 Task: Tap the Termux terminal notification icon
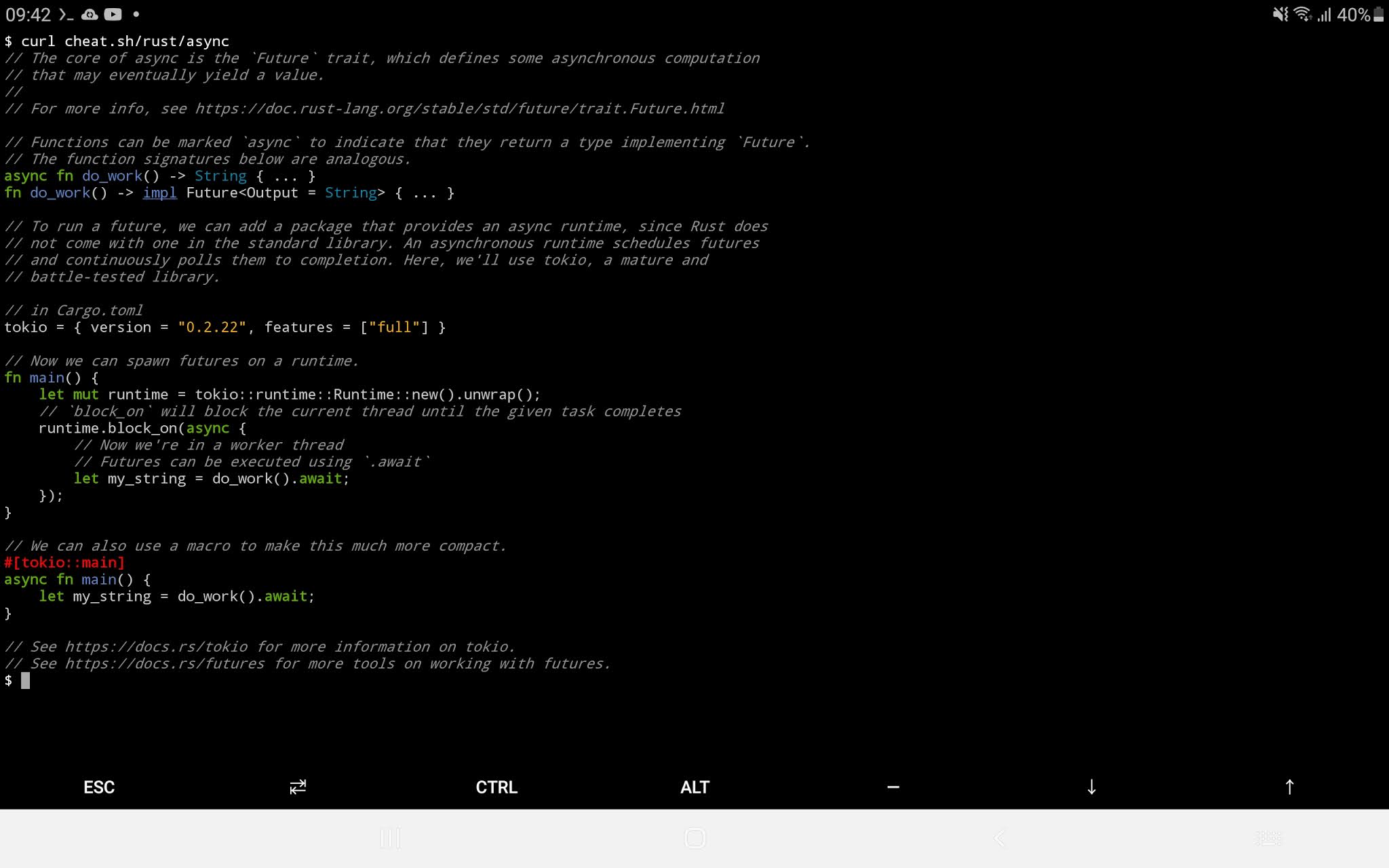(x=66, y=14)
